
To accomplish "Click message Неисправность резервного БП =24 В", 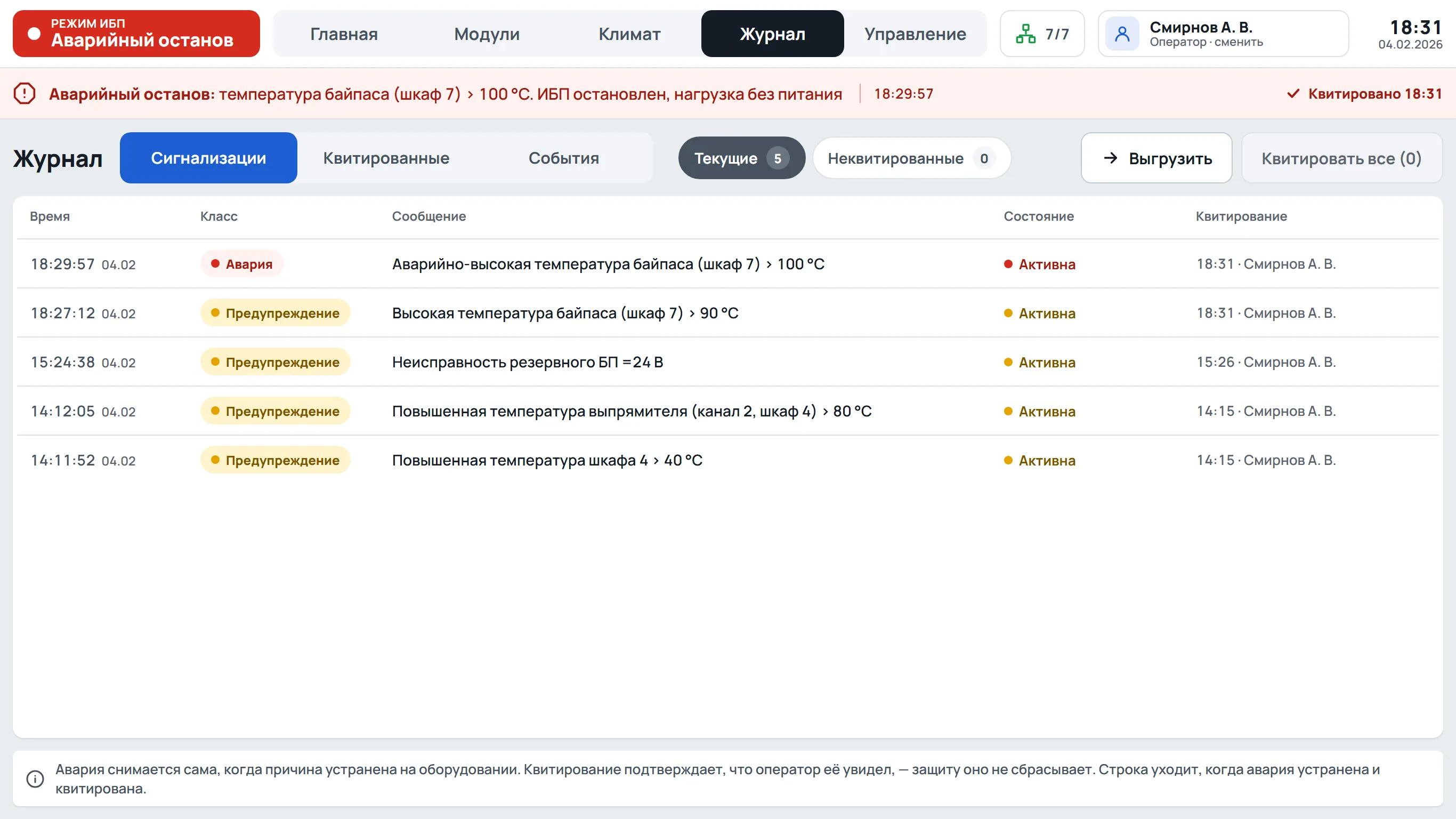I will [x=528, y=362].
